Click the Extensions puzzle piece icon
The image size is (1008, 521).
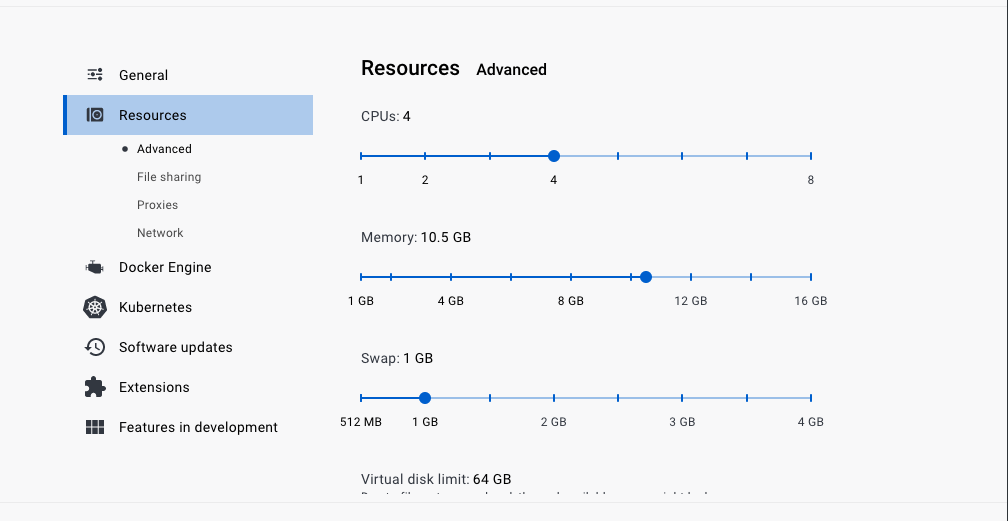(x=95, y=387)
